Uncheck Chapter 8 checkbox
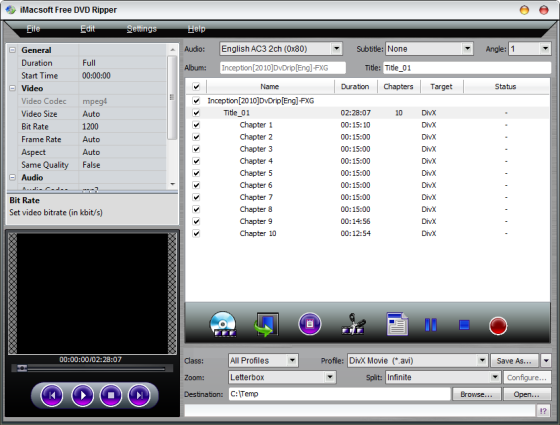The height and width of the screenshot is (425, 560). click(196, 209)
